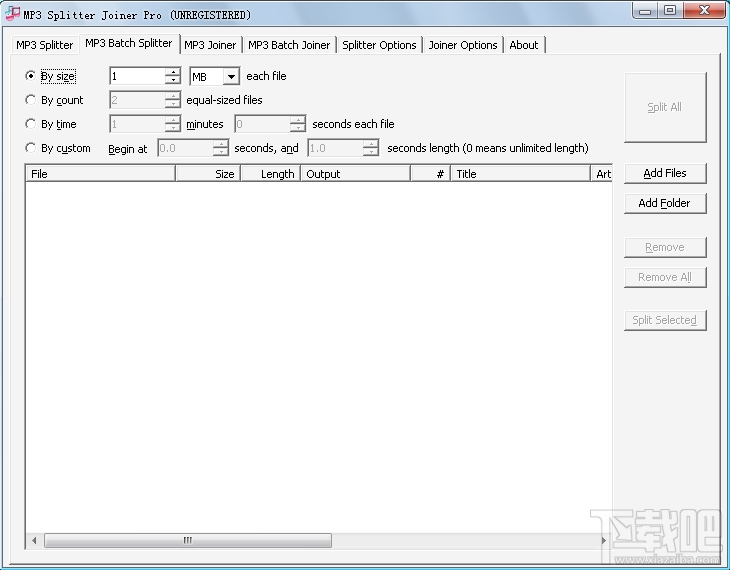Click the size value input field
This screenshot has width=730, height=570.
(x=137, y=76)
